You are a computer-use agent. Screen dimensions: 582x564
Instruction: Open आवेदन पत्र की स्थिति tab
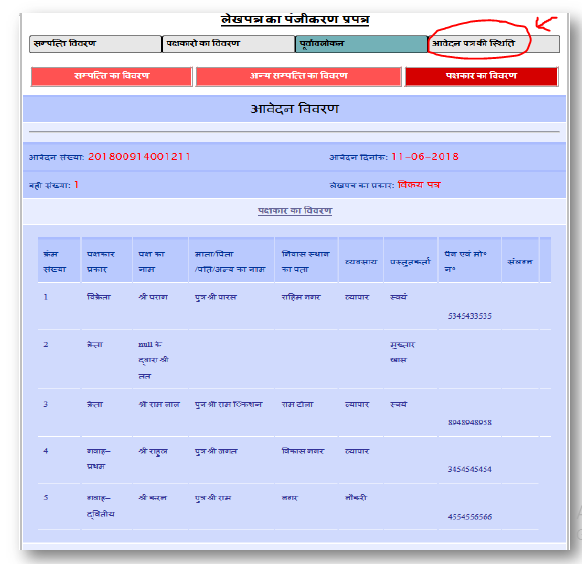(x=494, y=44)
